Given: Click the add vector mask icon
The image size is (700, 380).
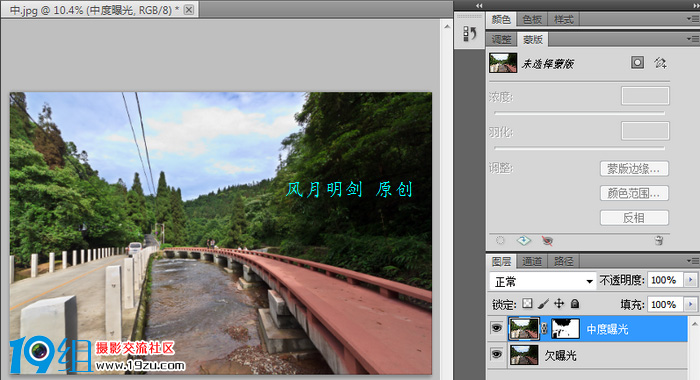Looking at the screenshot, I should [x=660, y=63].
